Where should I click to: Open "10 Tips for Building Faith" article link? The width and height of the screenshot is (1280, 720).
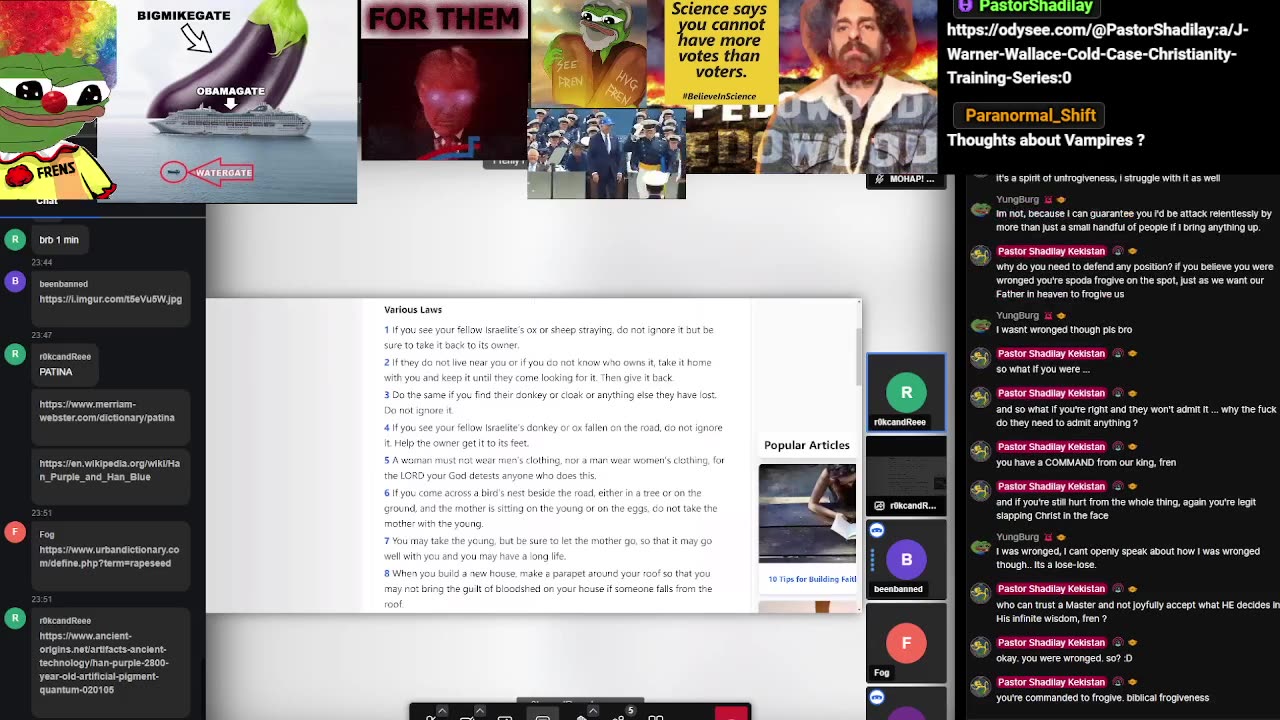pyautogui.click(x=812, y=579)
